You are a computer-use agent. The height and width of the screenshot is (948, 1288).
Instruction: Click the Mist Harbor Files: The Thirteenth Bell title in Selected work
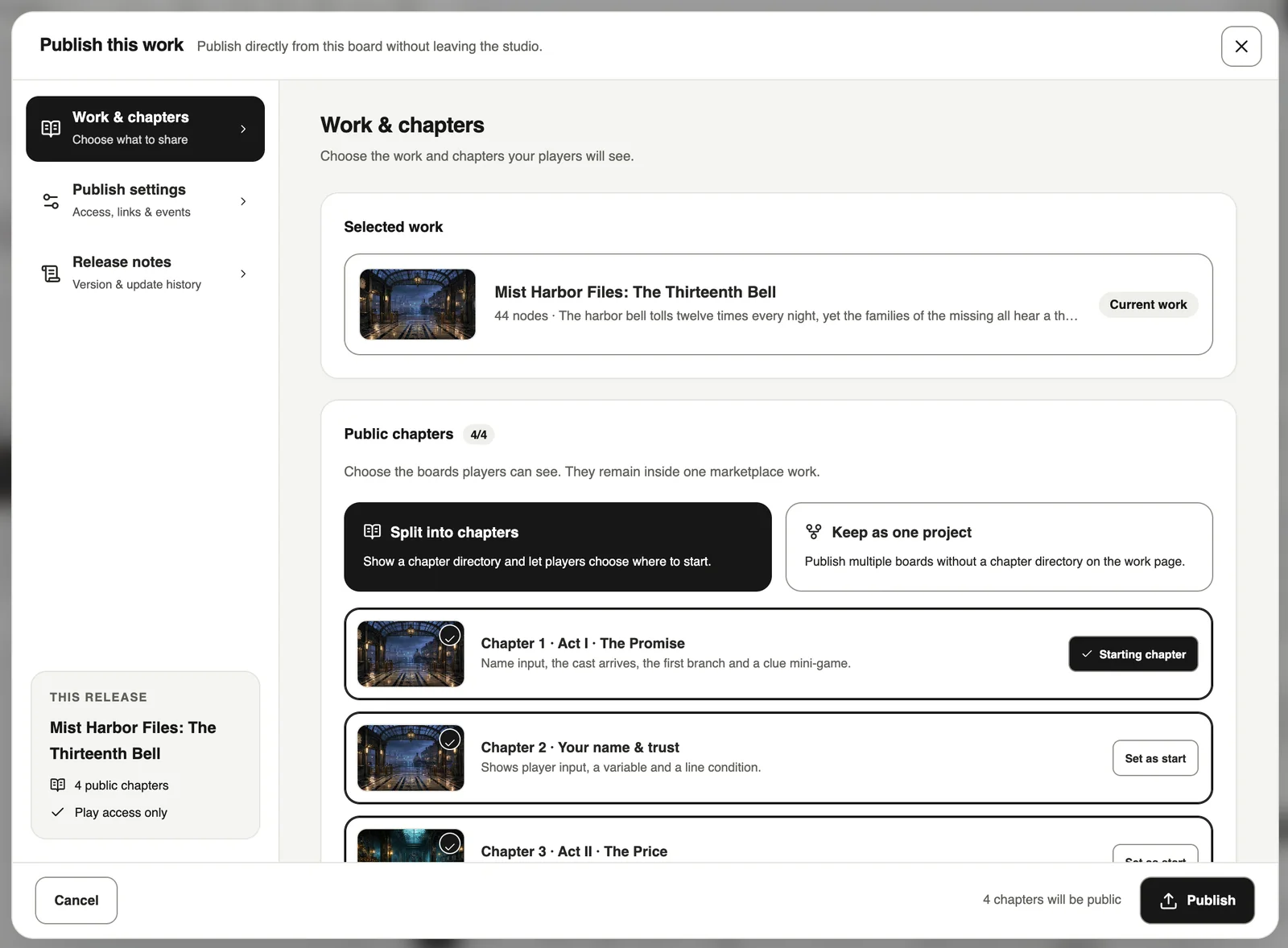tap(635, 292)
